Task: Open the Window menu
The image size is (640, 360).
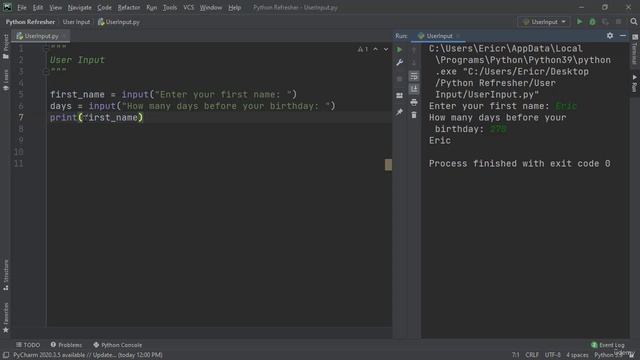Action: point(211,7)
